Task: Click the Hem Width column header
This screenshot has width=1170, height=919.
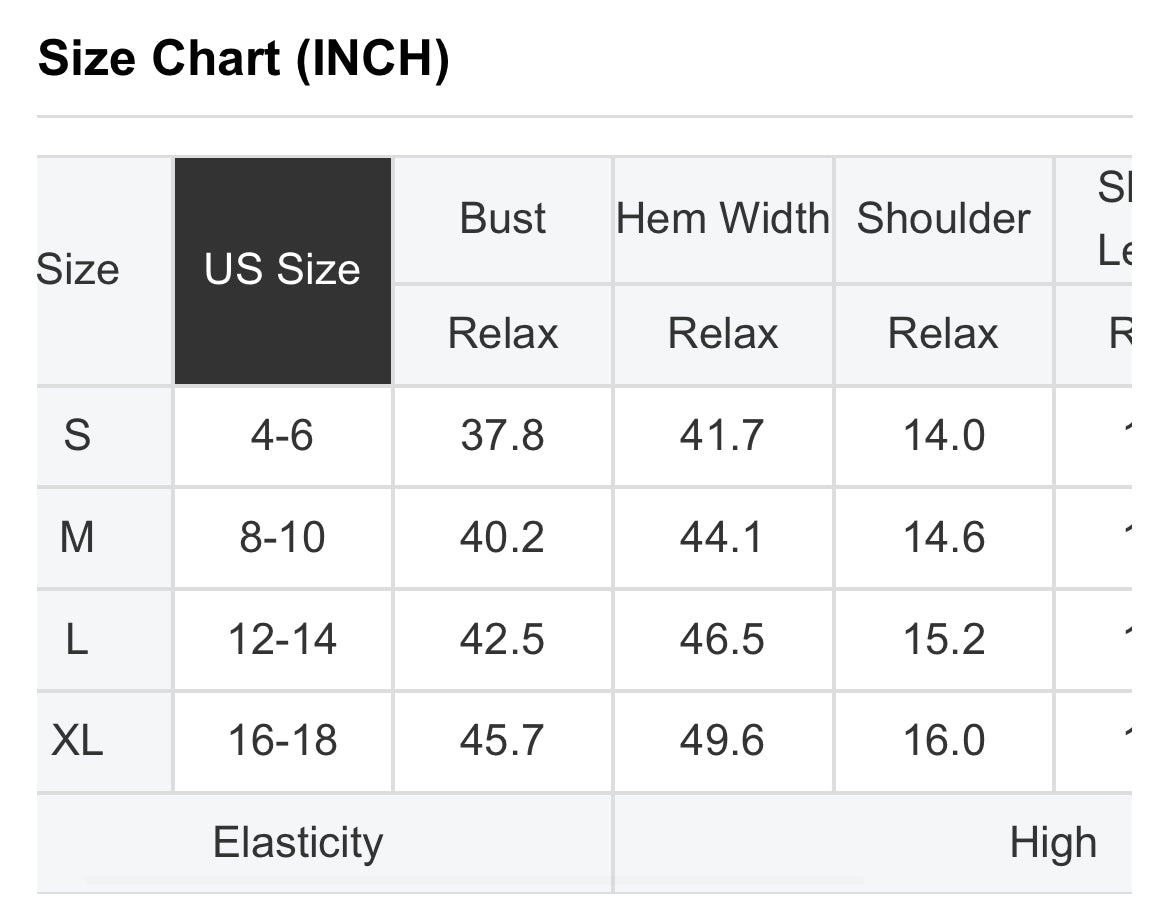Action: pyautogui.click(x=723, y=219)
